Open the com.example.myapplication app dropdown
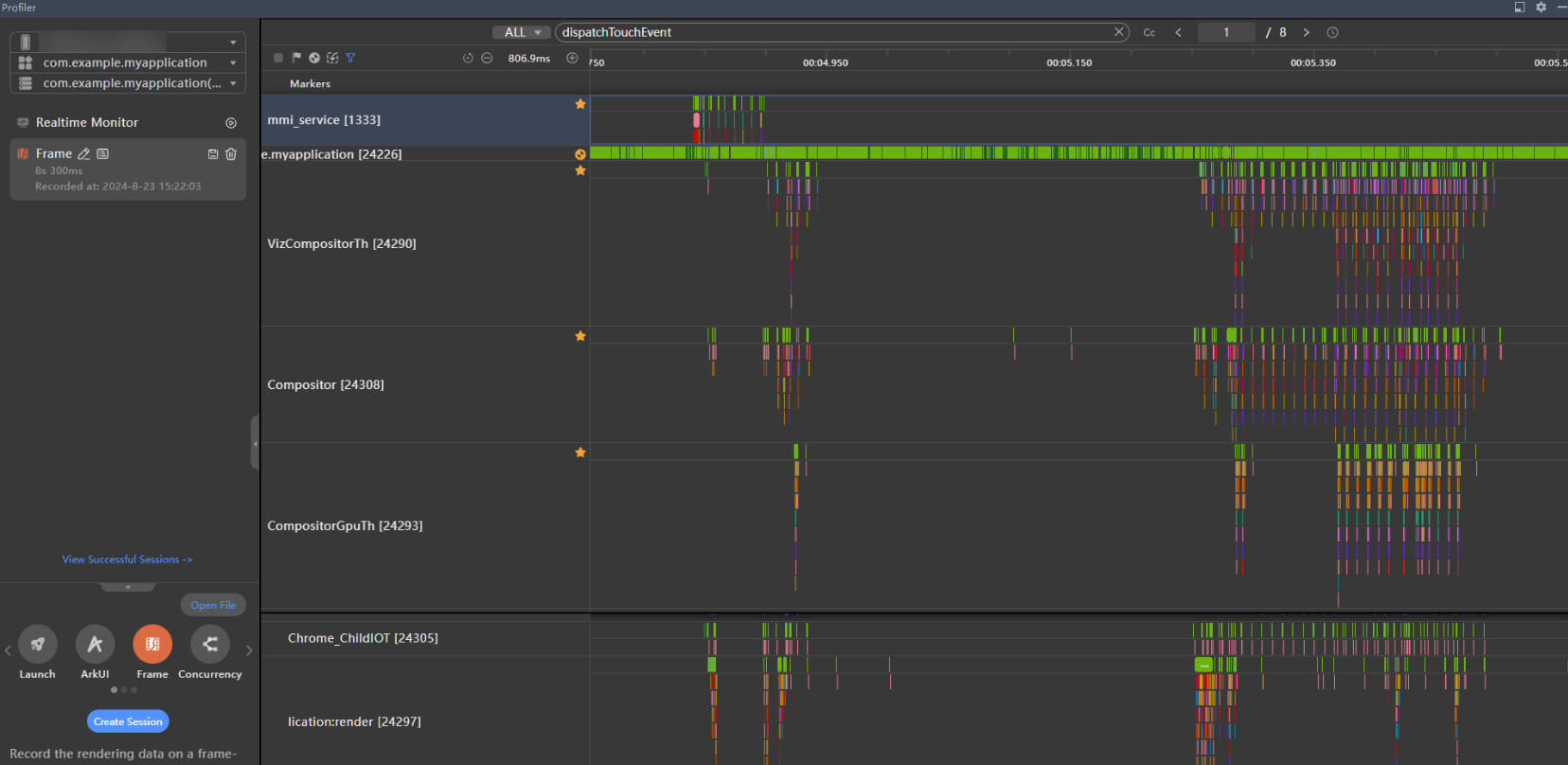1568x765 pixels. 128,62
